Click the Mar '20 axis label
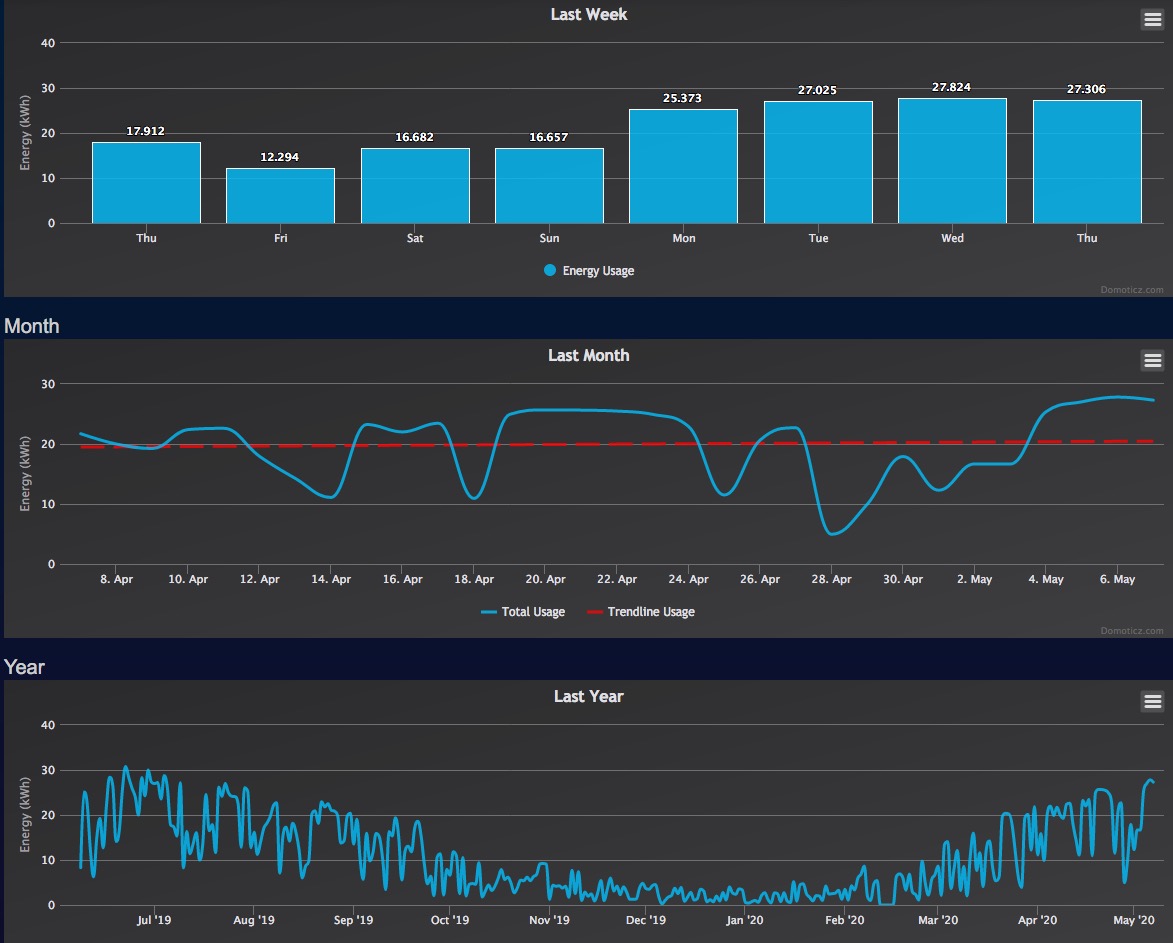 (938, 920)
